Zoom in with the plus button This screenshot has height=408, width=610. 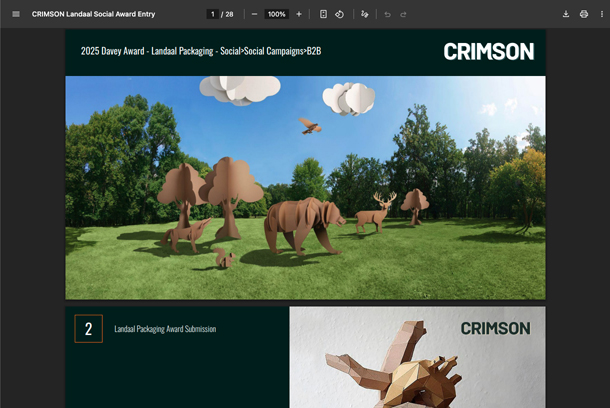[x=299, y=14]
